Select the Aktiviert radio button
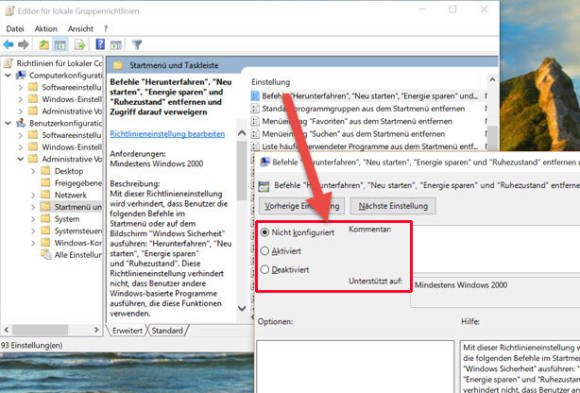This screenshot has height=393, width=580. click(x=264, y=251)
